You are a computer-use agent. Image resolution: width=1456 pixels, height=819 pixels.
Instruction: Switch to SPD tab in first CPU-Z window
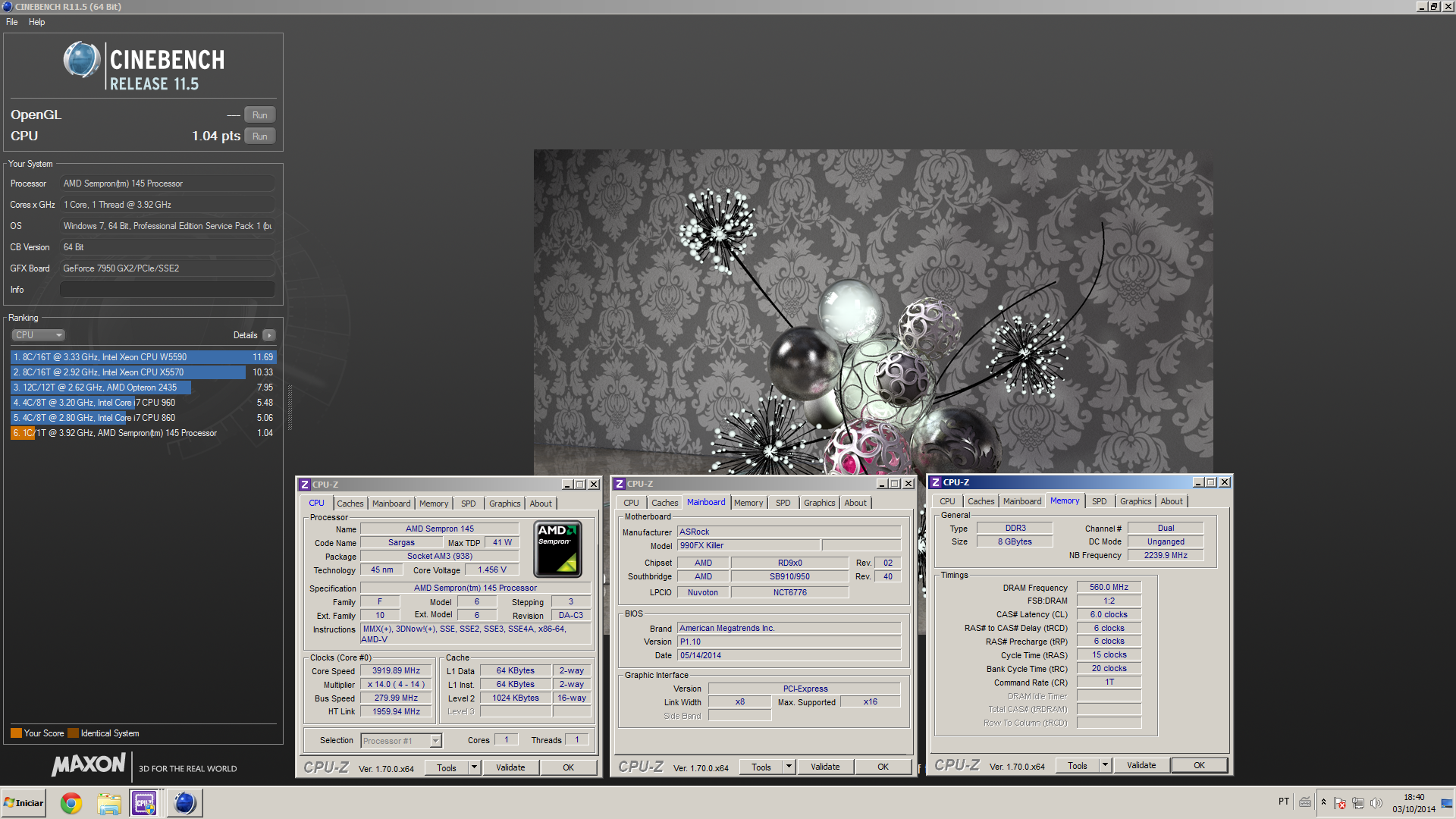[469, 504]
